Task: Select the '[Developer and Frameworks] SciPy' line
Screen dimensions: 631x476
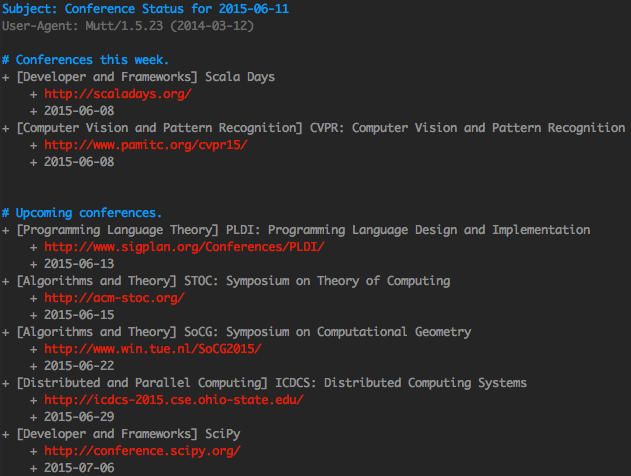Action: click(x=121, y=434)
